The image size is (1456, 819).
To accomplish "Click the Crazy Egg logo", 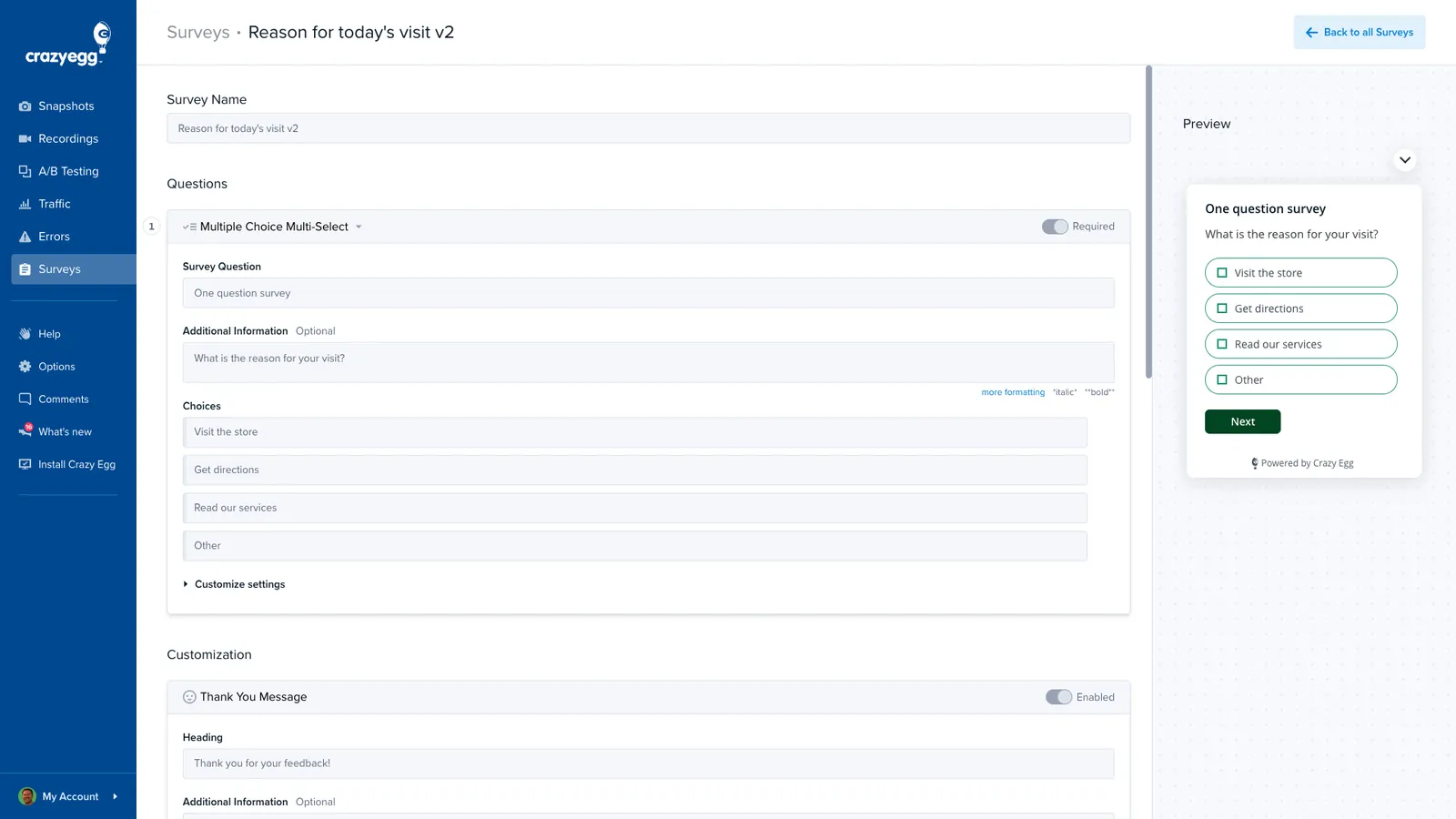I will 68,44.
